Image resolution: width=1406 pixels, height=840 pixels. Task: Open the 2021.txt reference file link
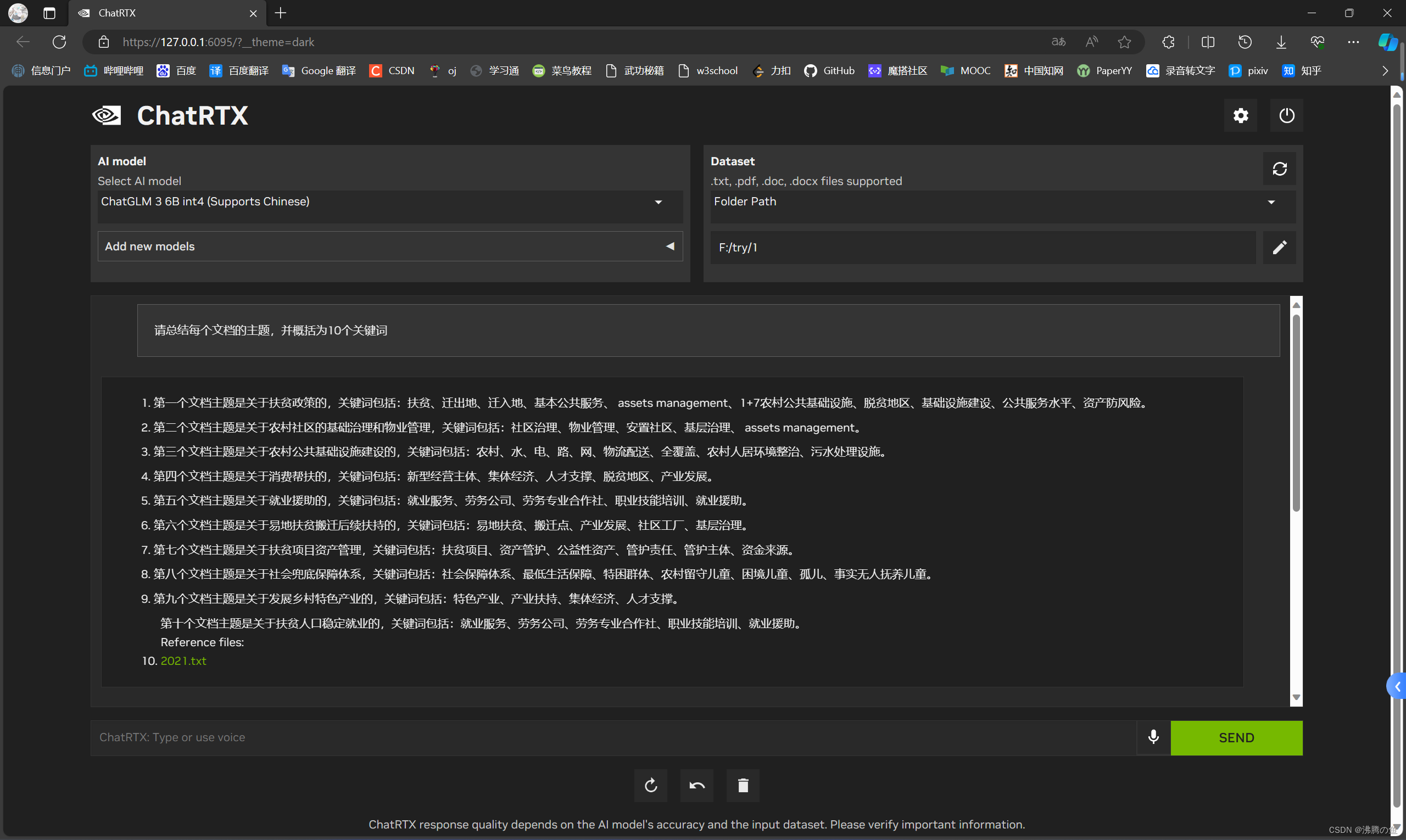(183, 660)
